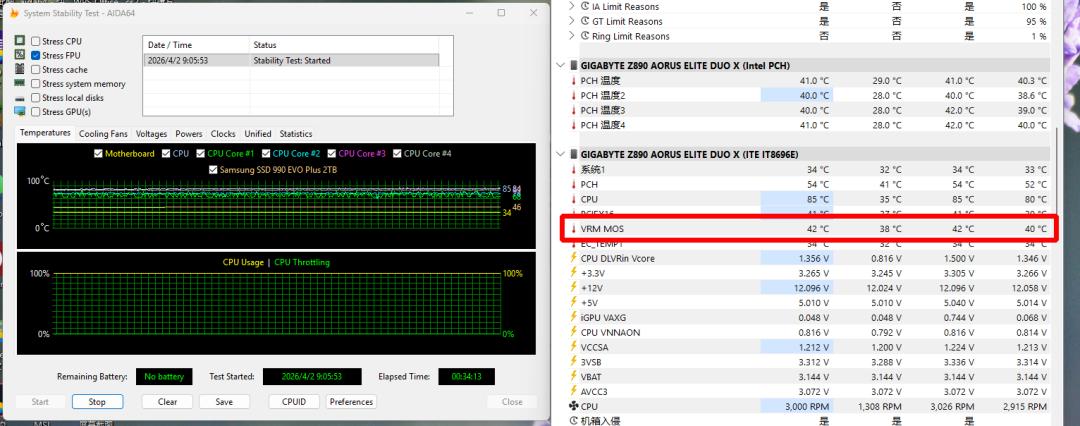1080x426 pixels.
Task: Open the Clocks tab
Action: click(223, 134)
